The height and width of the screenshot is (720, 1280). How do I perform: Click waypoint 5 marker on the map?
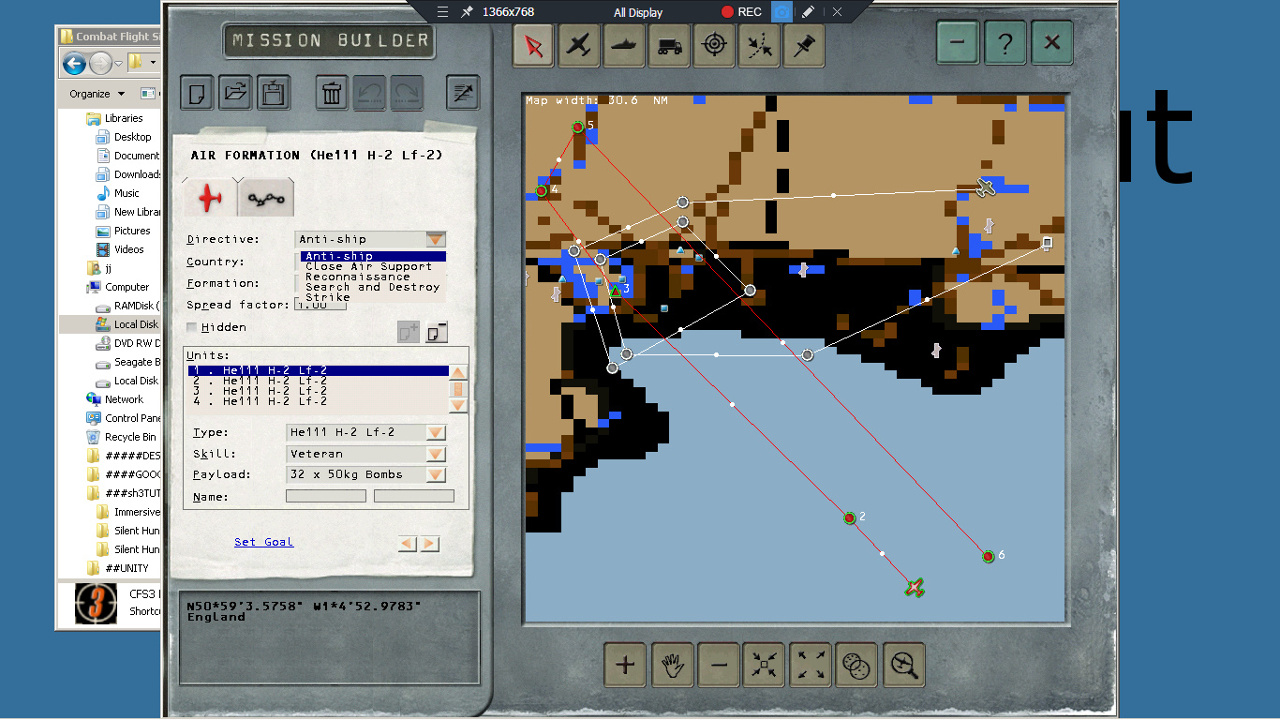coord(577,127)
